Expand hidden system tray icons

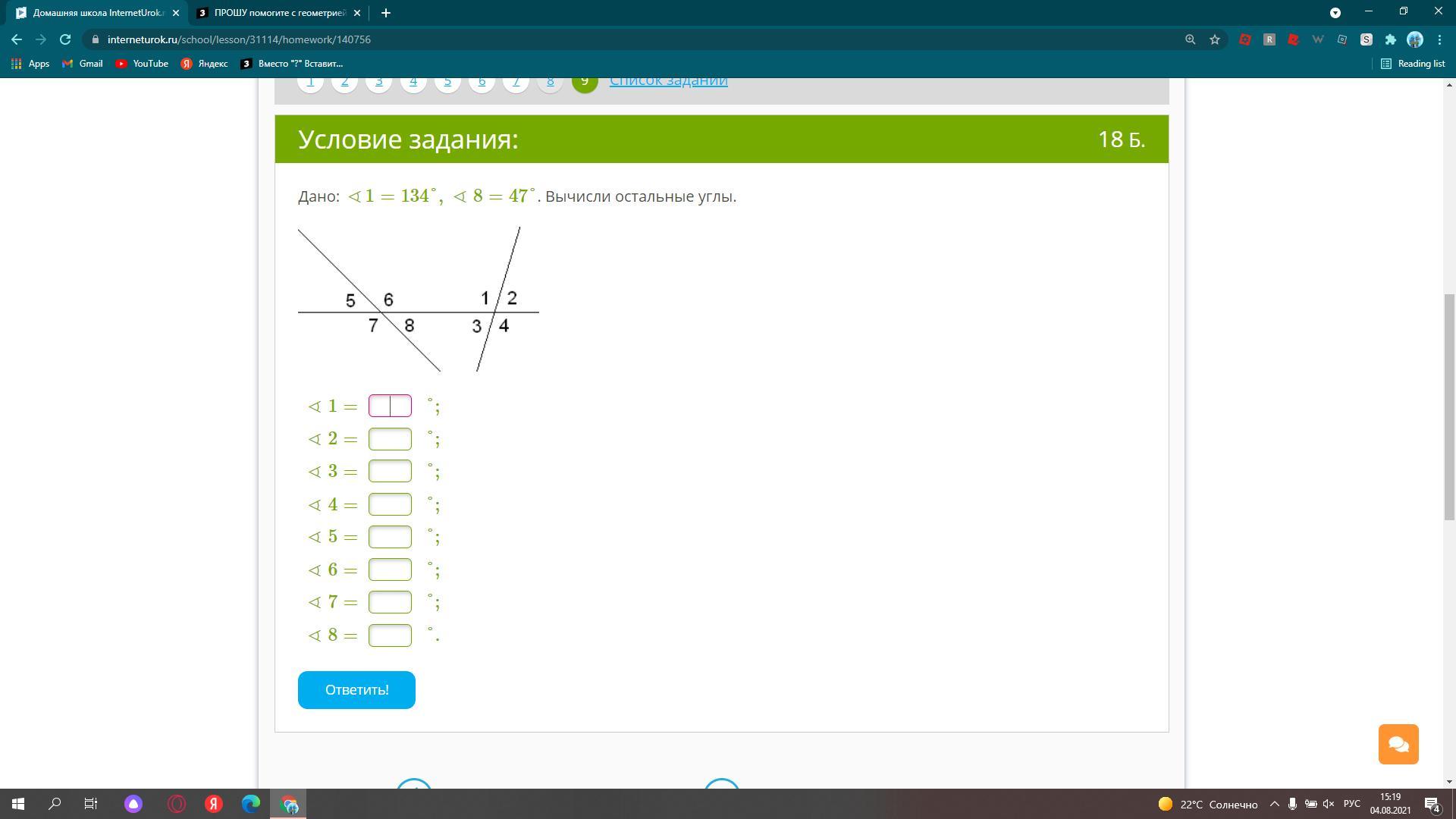tap(1274, 804)
